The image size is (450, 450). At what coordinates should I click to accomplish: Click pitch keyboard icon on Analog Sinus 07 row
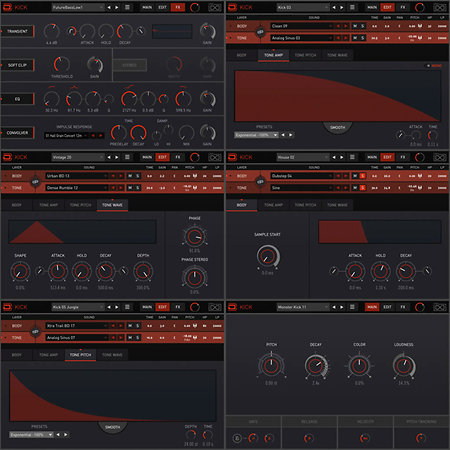coord(195,338)
